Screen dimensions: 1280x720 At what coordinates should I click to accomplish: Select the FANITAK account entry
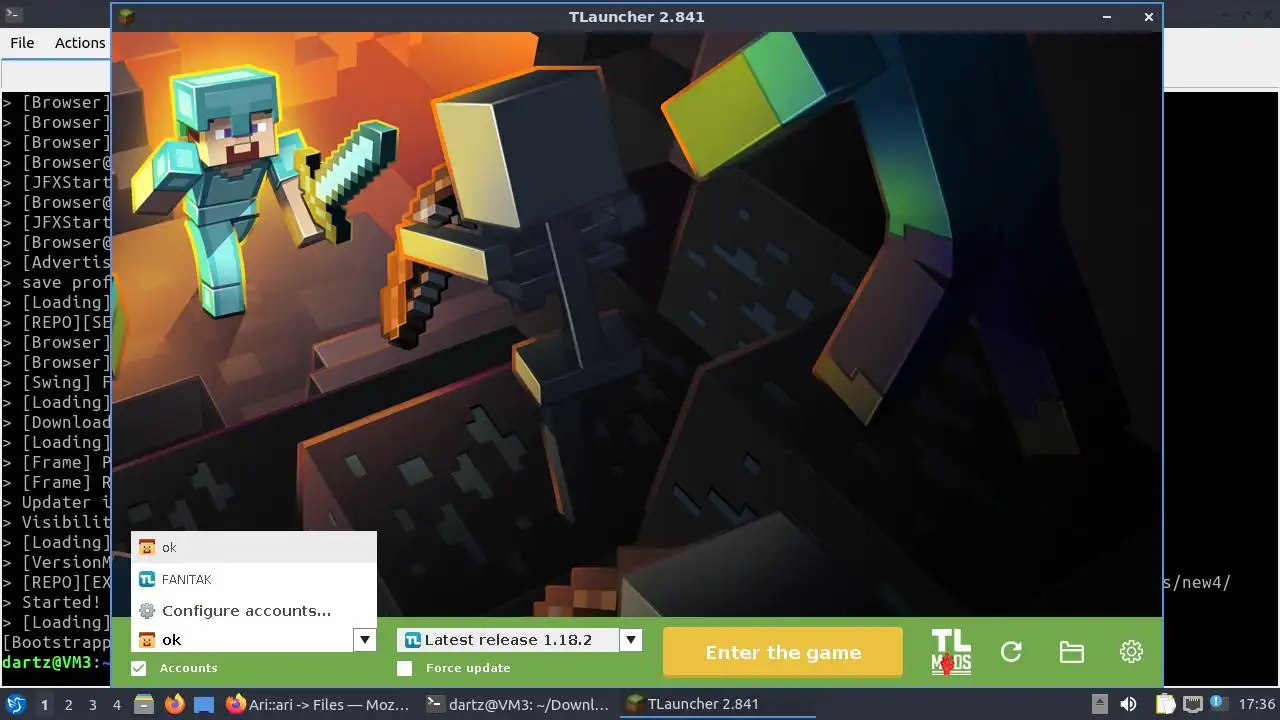coord(254,579)
